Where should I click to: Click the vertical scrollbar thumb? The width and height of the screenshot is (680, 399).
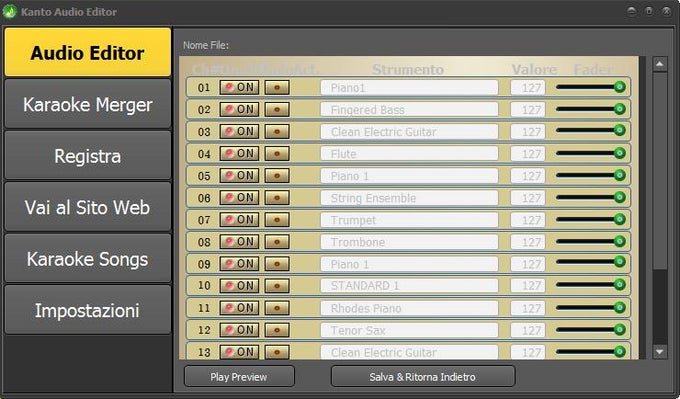[x=660, y=171]
